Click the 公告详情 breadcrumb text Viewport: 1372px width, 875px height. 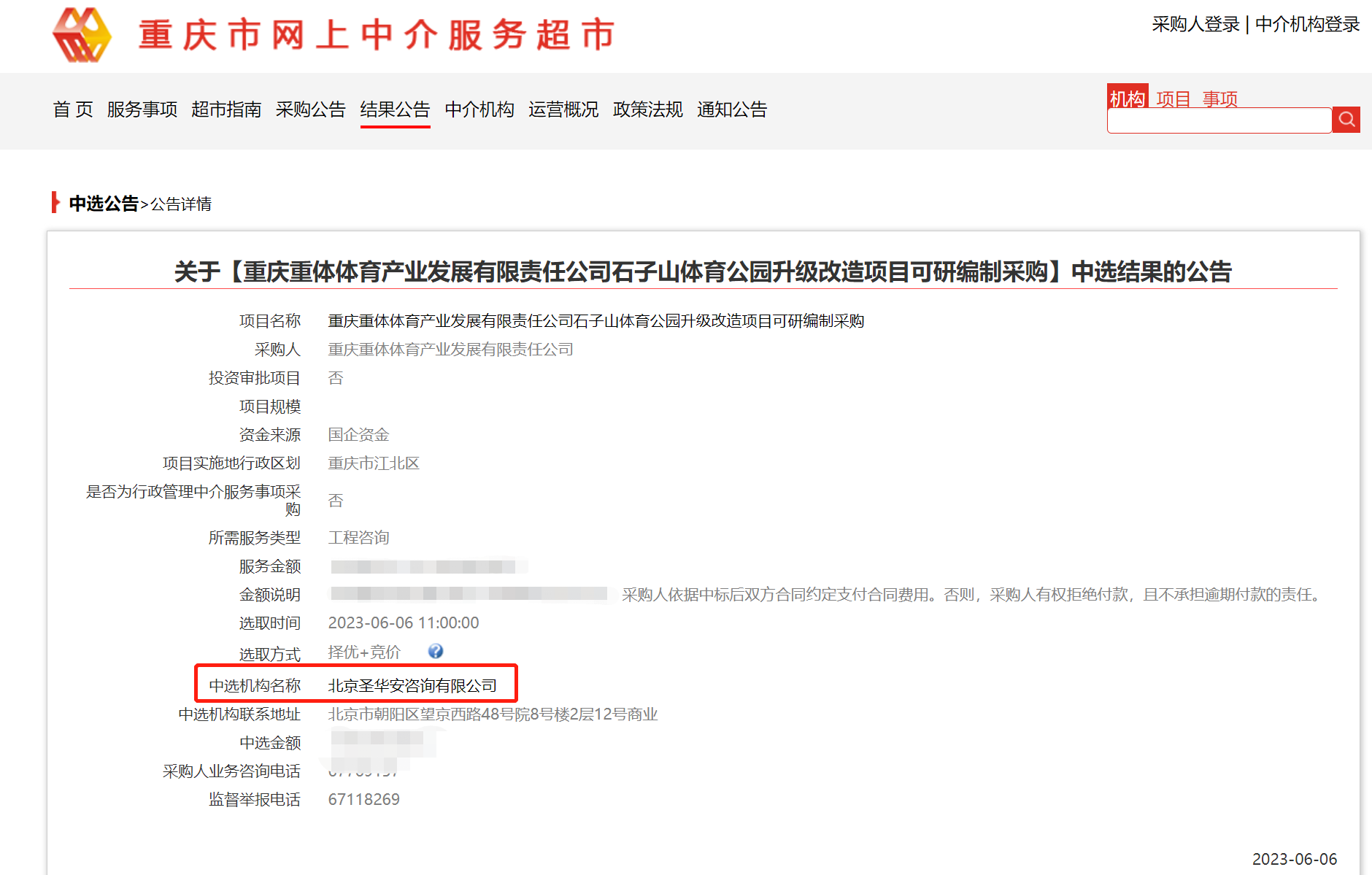(x=181, y=204)
